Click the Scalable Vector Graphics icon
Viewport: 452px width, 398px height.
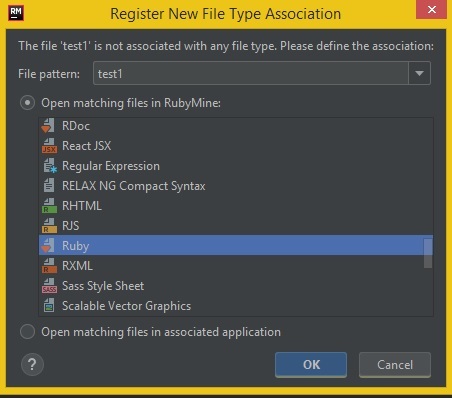(49, 306)
